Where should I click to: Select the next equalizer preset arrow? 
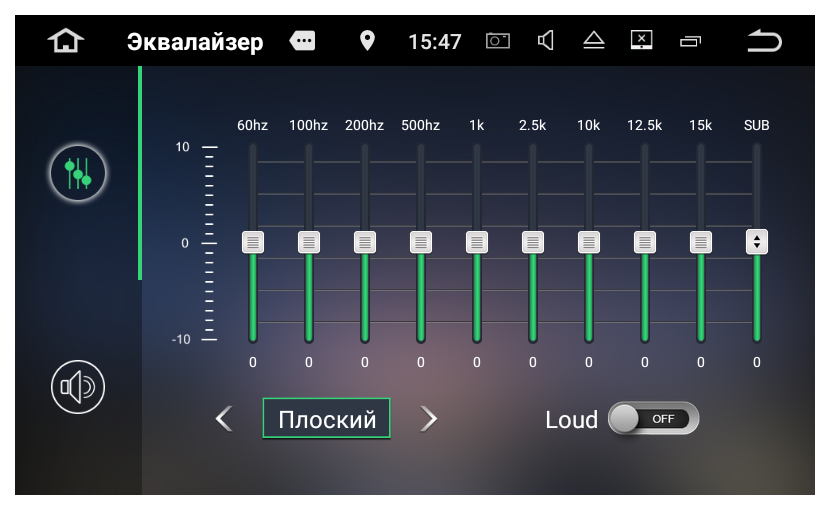(429, 419)
